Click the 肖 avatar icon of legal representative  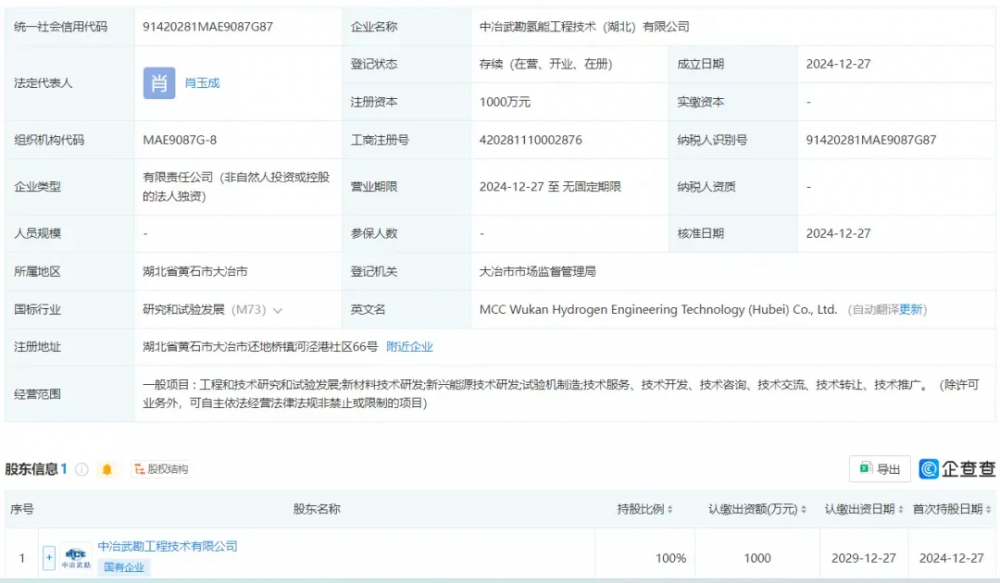tap(159, 83)
